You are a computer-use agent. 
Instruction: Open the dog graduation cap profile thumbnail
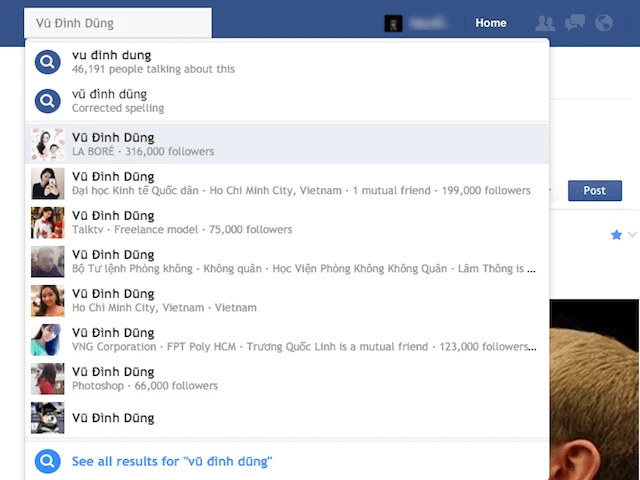[47, 418]
